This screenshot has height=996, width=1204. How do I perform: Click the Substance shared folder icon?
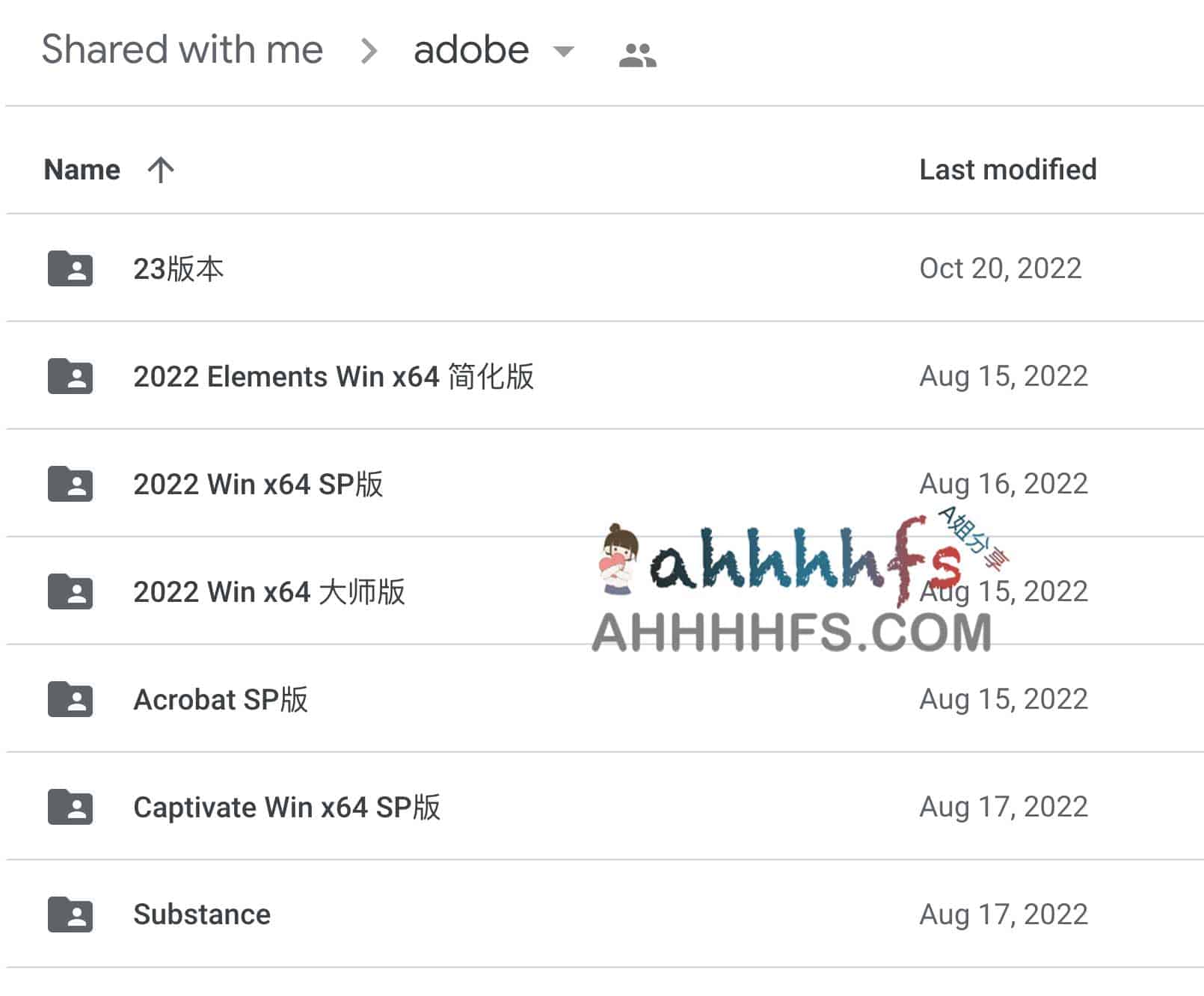click(x=70, y=914)
